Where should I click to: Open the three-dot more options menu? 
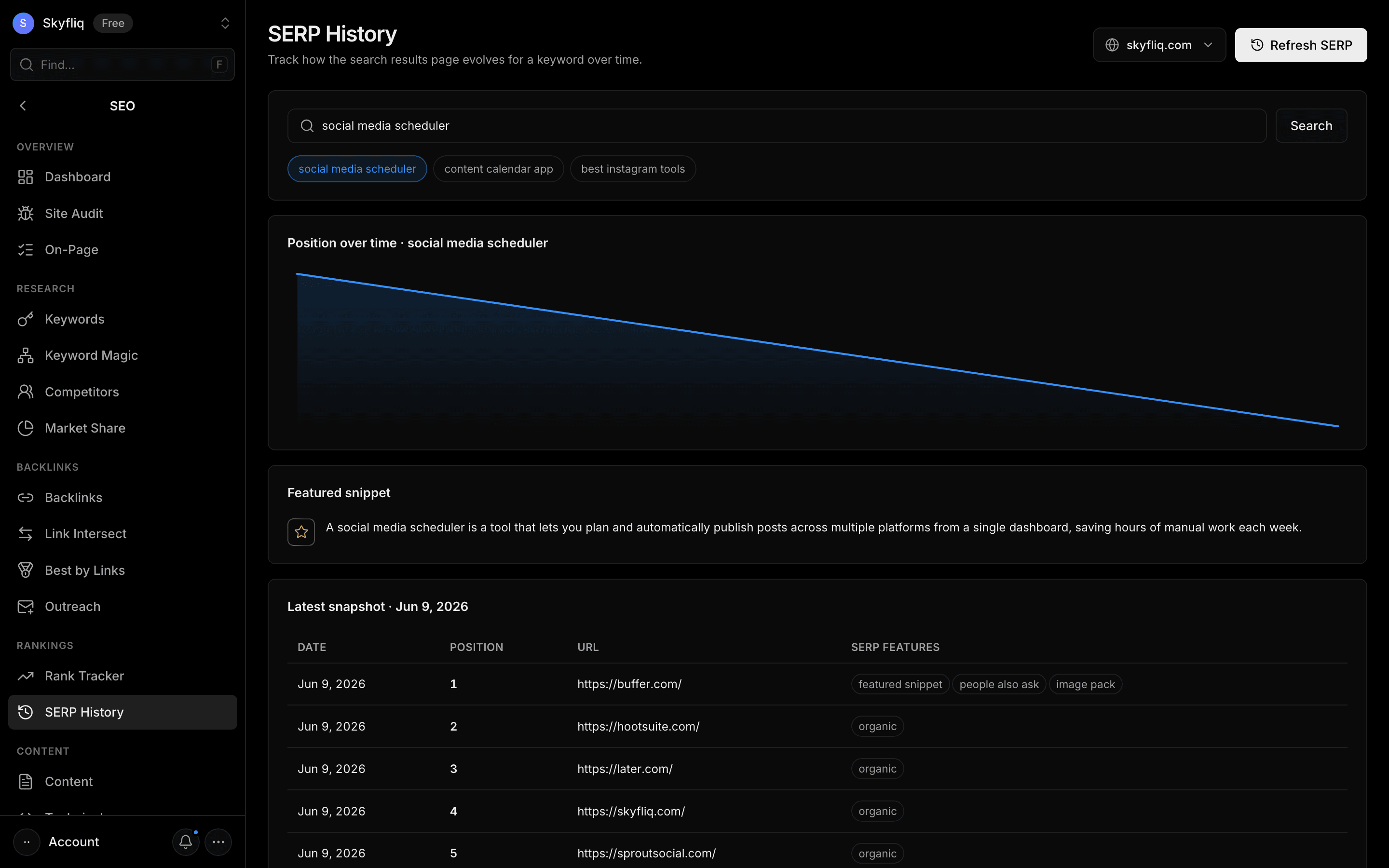(x=218, y=842)
